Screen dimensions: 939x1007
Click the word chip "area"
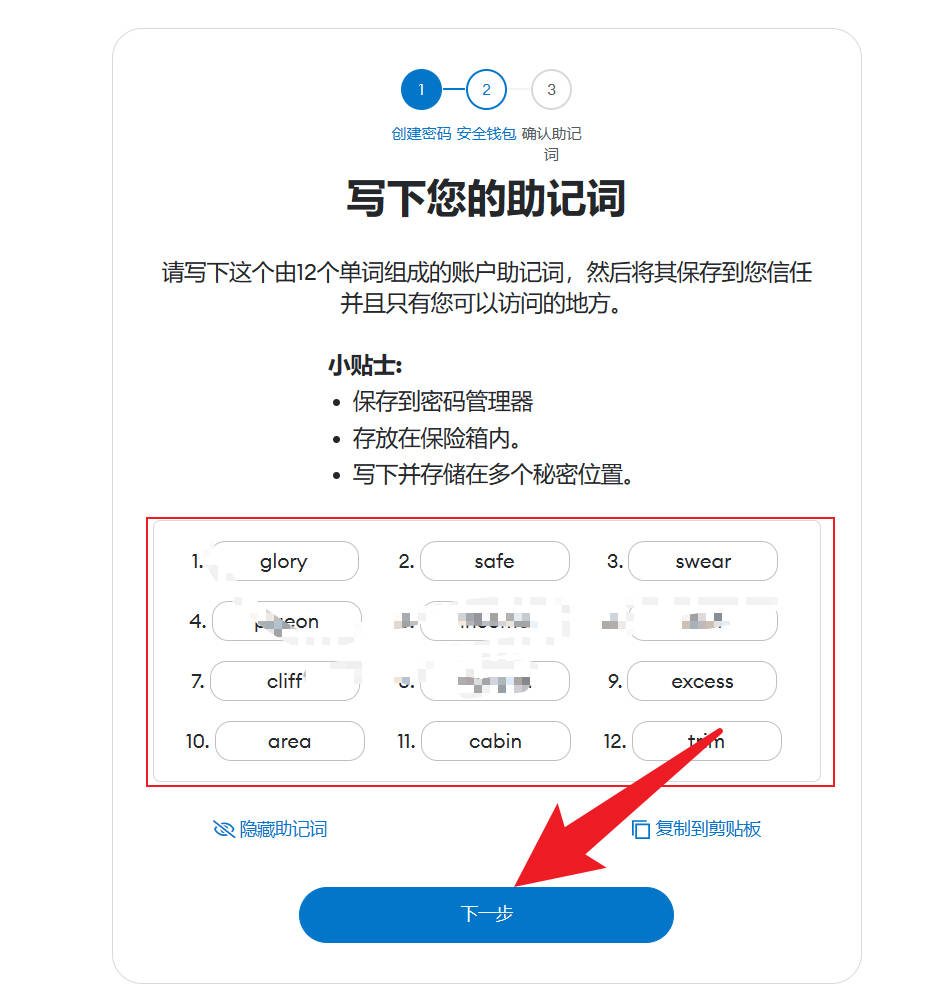click(290, 741)
